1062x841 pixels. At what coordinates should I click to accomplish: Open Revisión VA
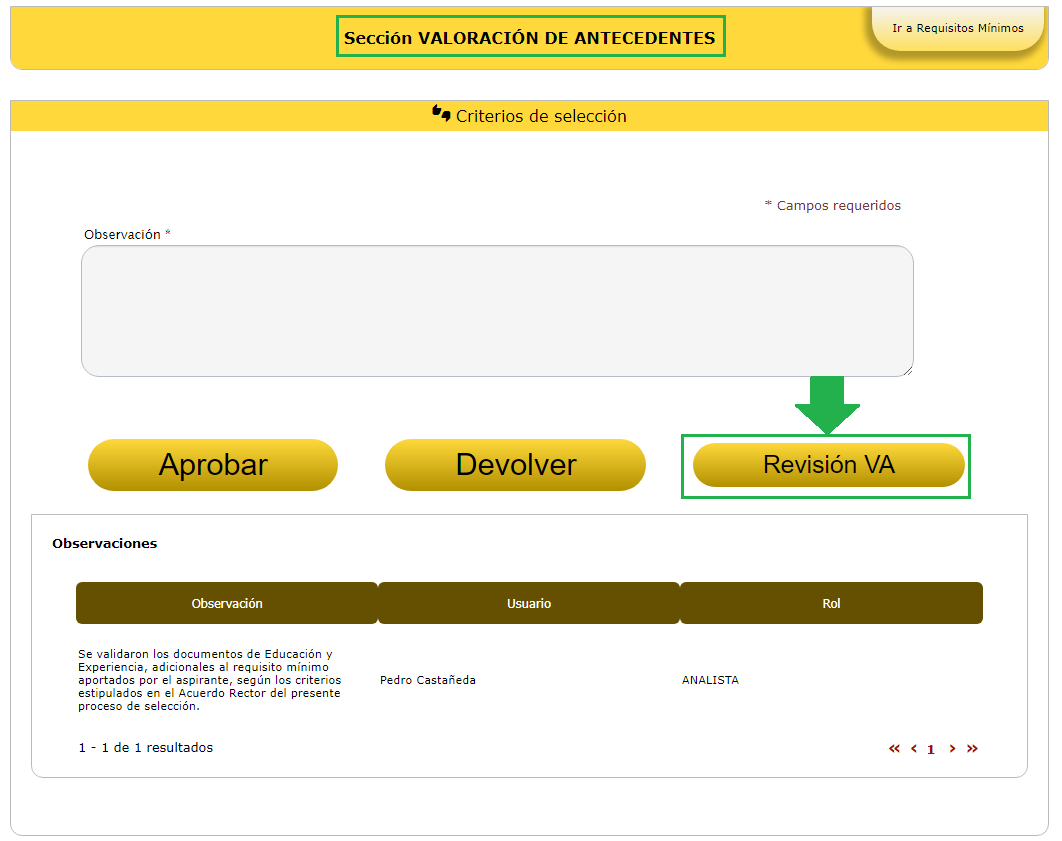(828, 465)
